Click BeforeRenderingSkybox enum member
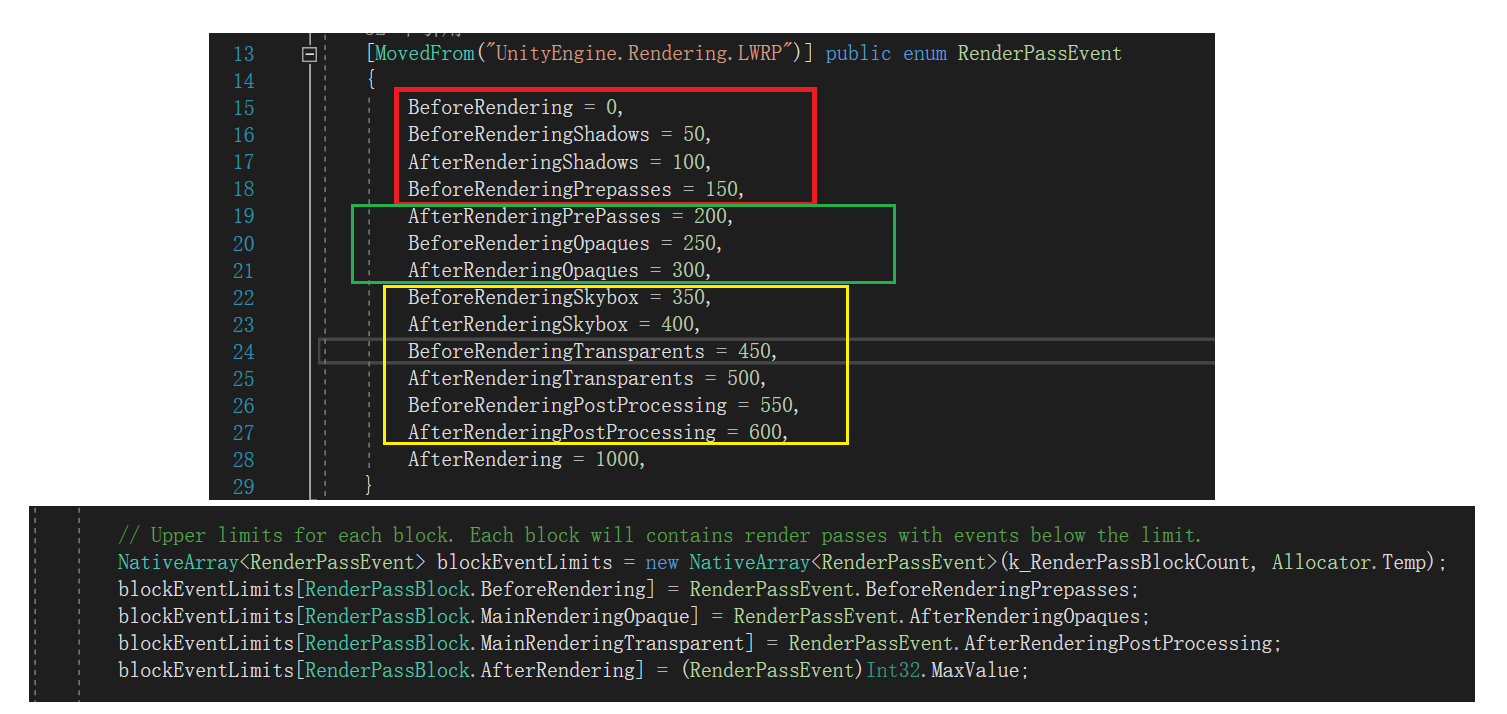The width and height of the screenshot is (1507, 714). 523,298
